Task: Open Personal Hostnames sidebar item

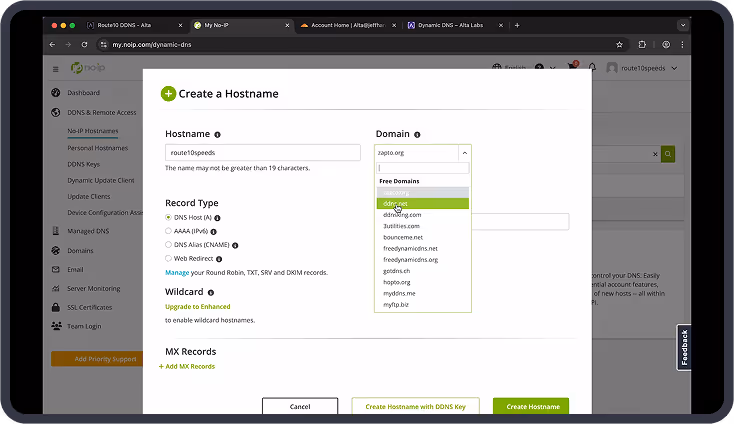Action: coord(97,148)
